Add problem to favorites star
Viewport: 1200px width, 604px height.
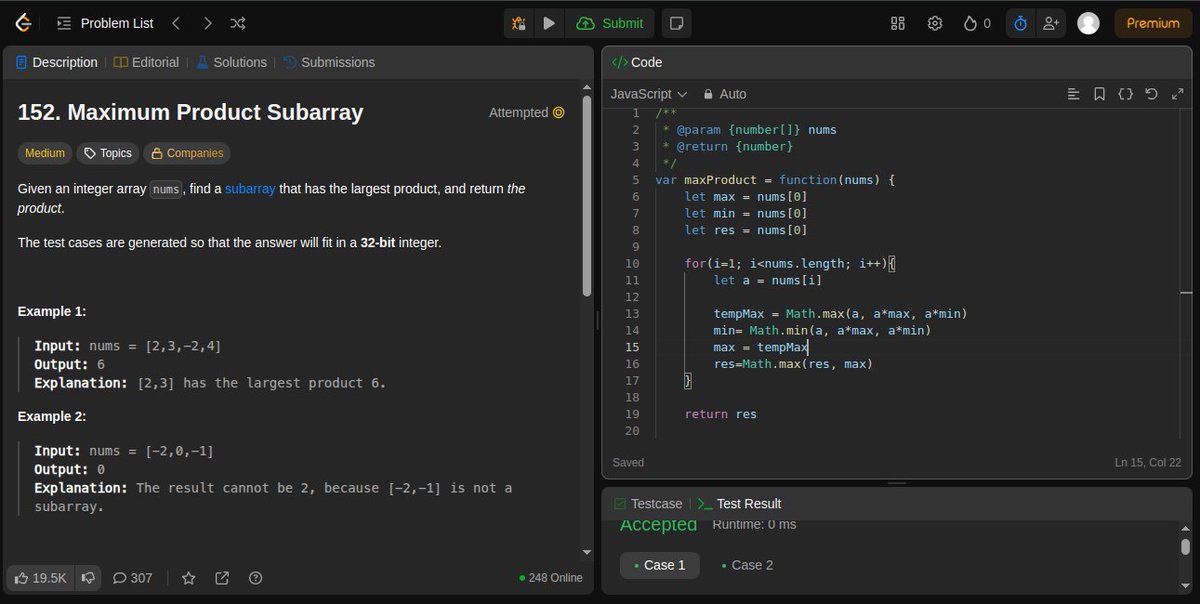(x=188, y=578)
